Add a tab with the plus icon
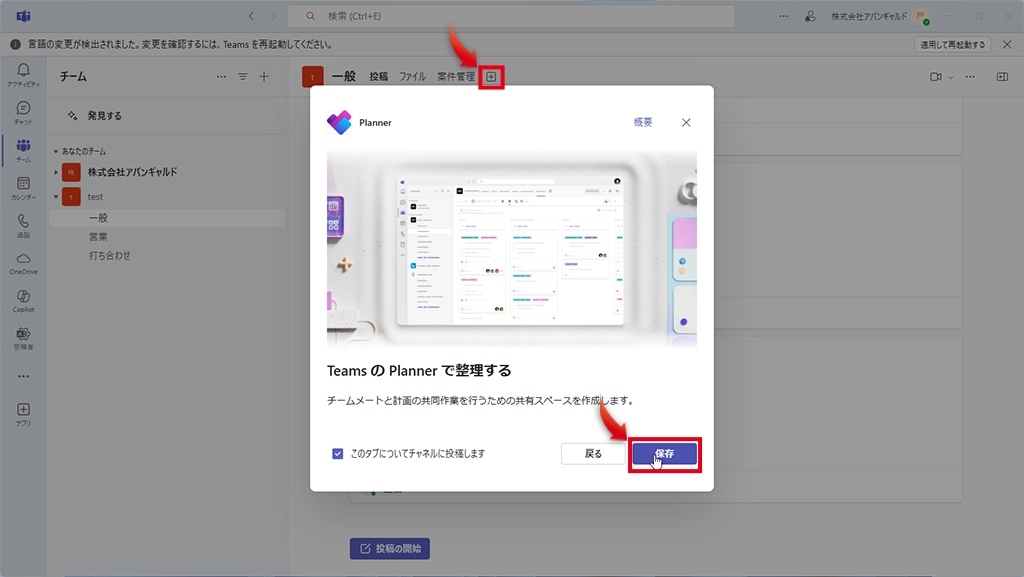 [491, 77]
